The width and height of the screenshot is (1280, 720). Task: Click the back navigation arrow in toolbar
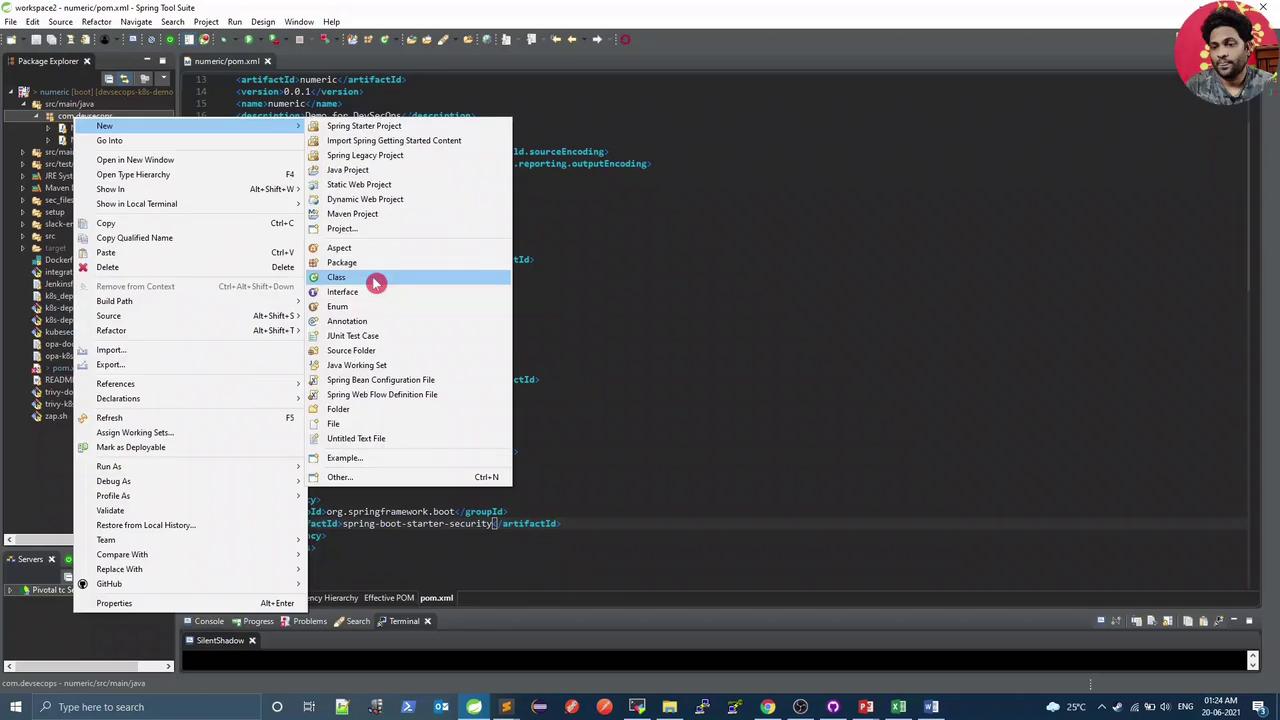click(x=572, y=40)
